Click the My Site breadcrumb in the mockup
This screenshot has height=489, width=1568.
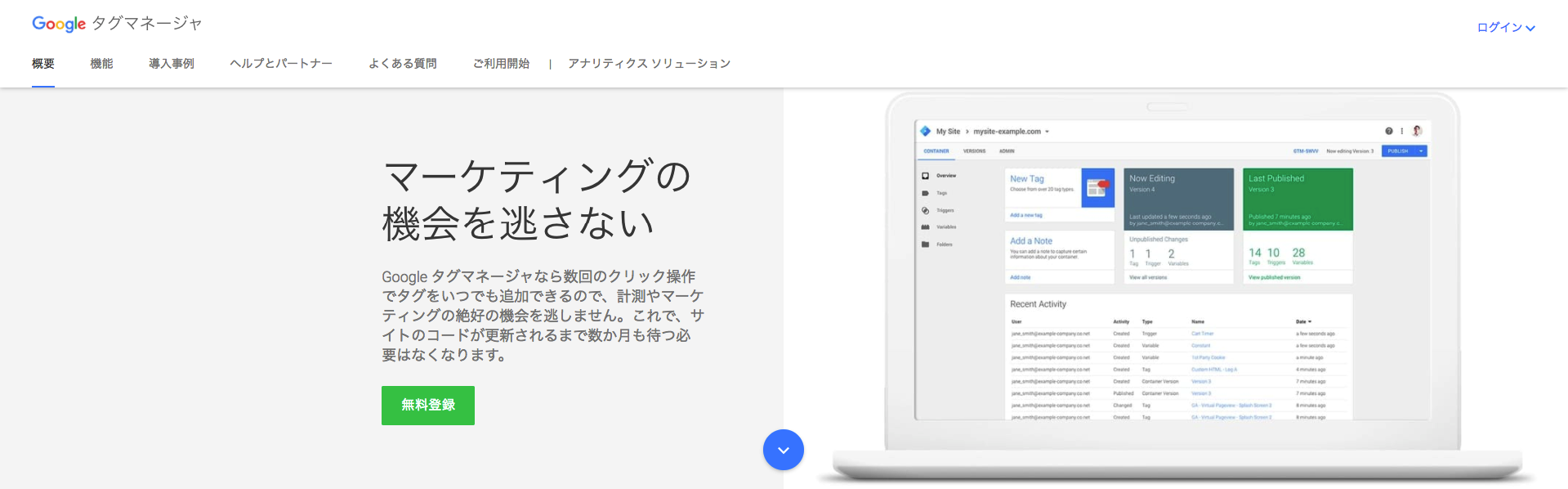pos(948,132)
